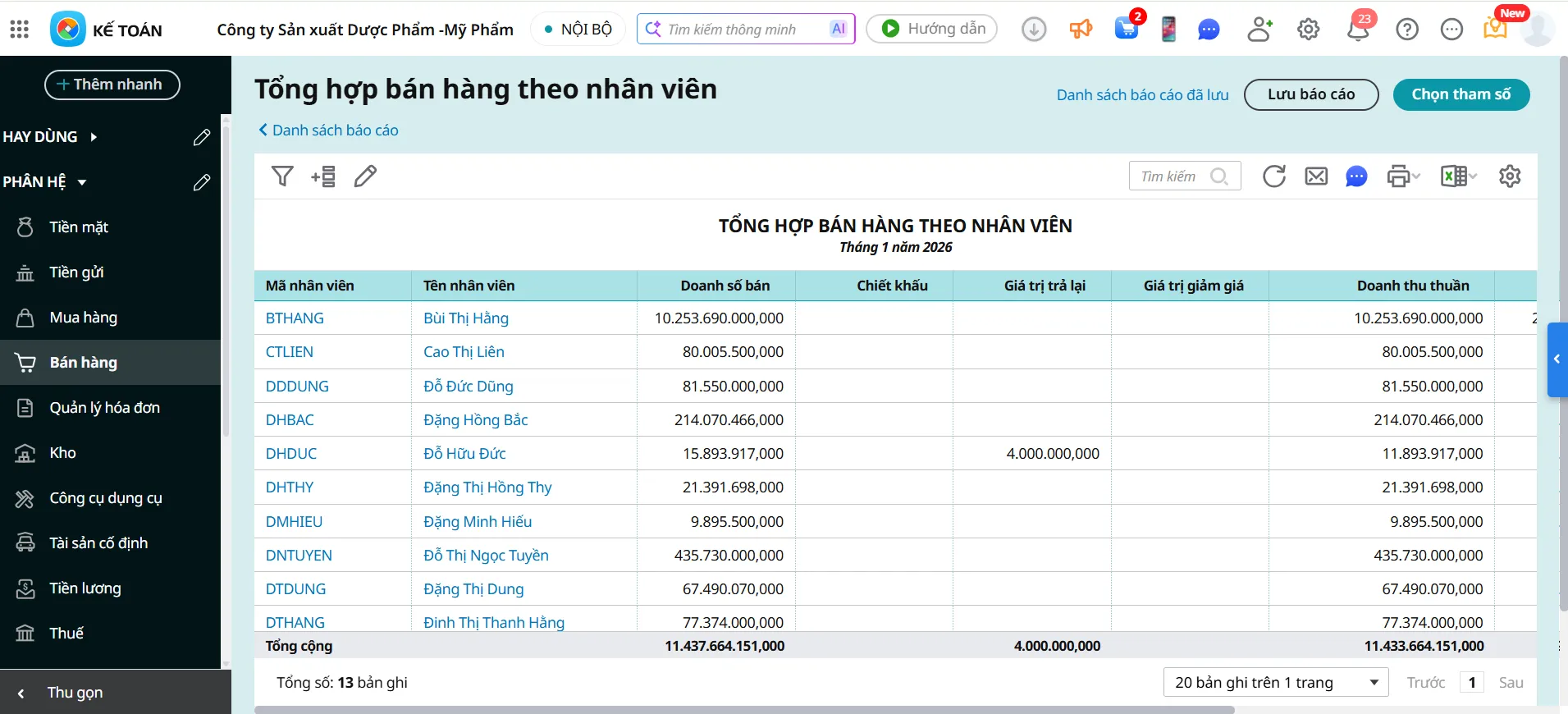Image resolution: width=1568 pixels, height=714 pixels.
Task: Refresh the report data
Action: pos(1273,176)
